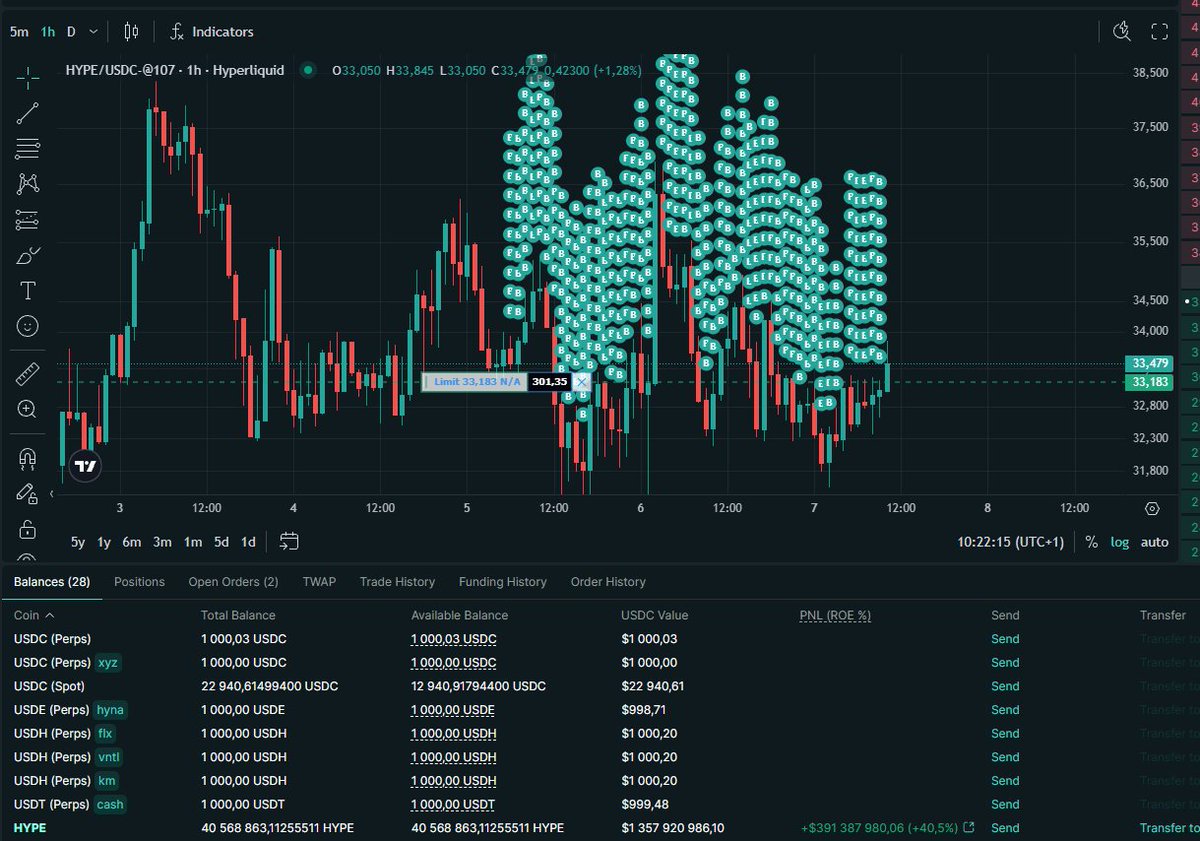Set chart range to 5d

(x=222, y=542)
